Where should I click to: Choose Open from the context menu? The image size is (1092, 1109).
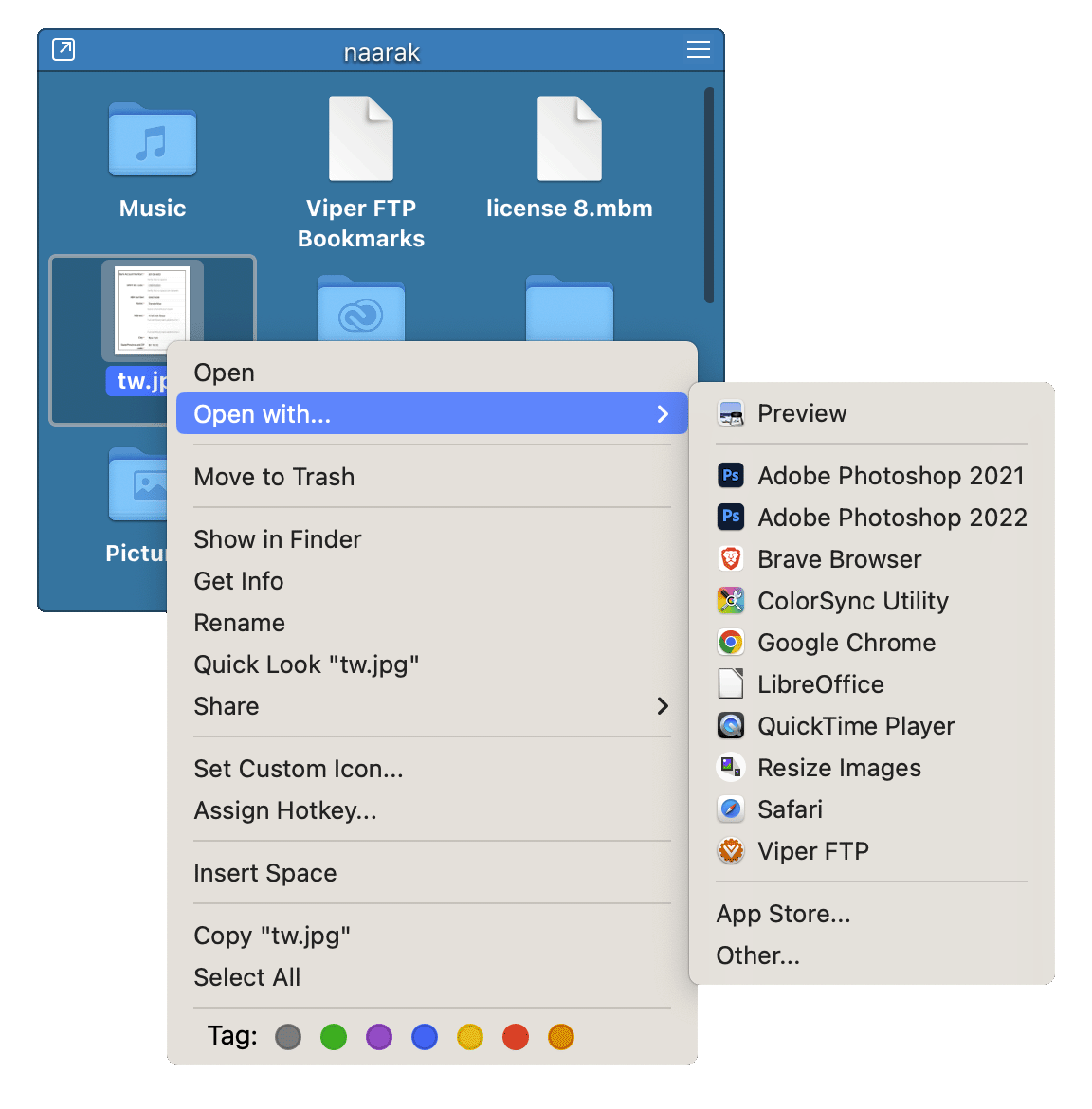tap(432, 373)
